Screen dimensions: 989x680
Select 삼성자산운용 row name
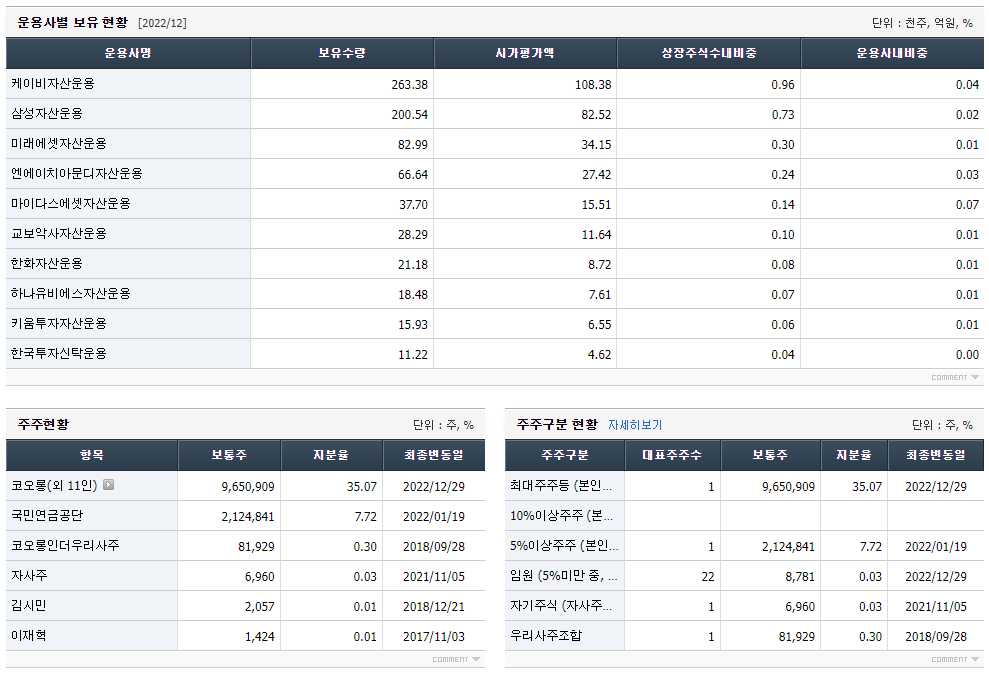click(47, 114)
